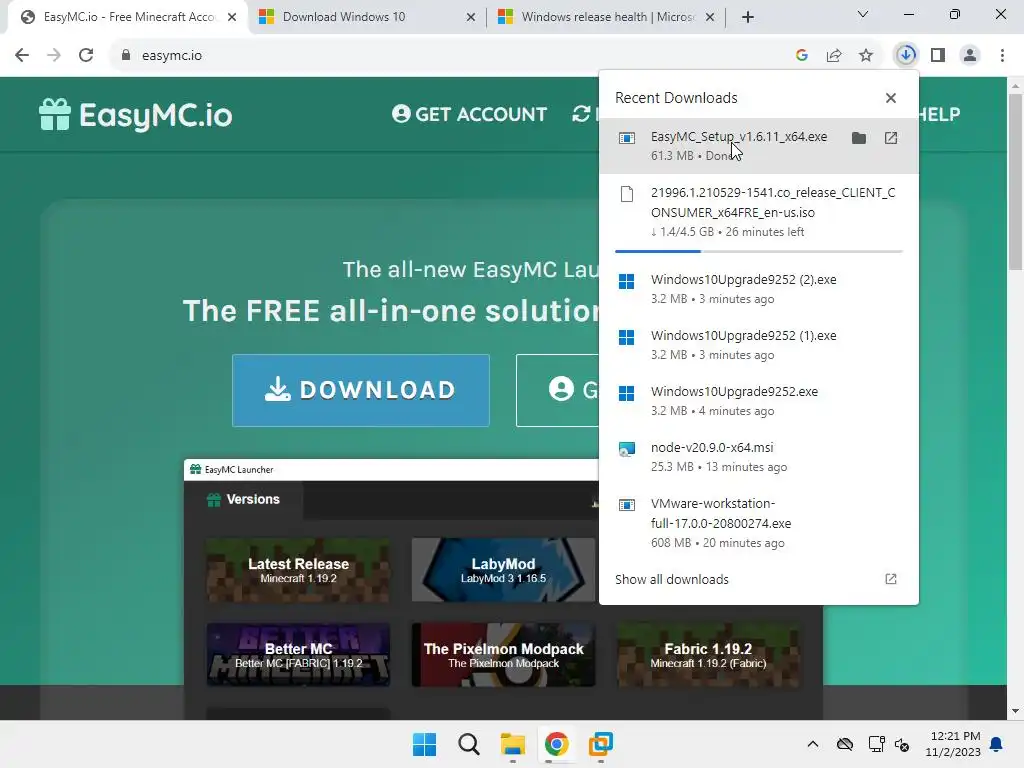The image size is (1024, 768).
Task: Bookmark this page with the star icon
Action: tap(866, 56)
